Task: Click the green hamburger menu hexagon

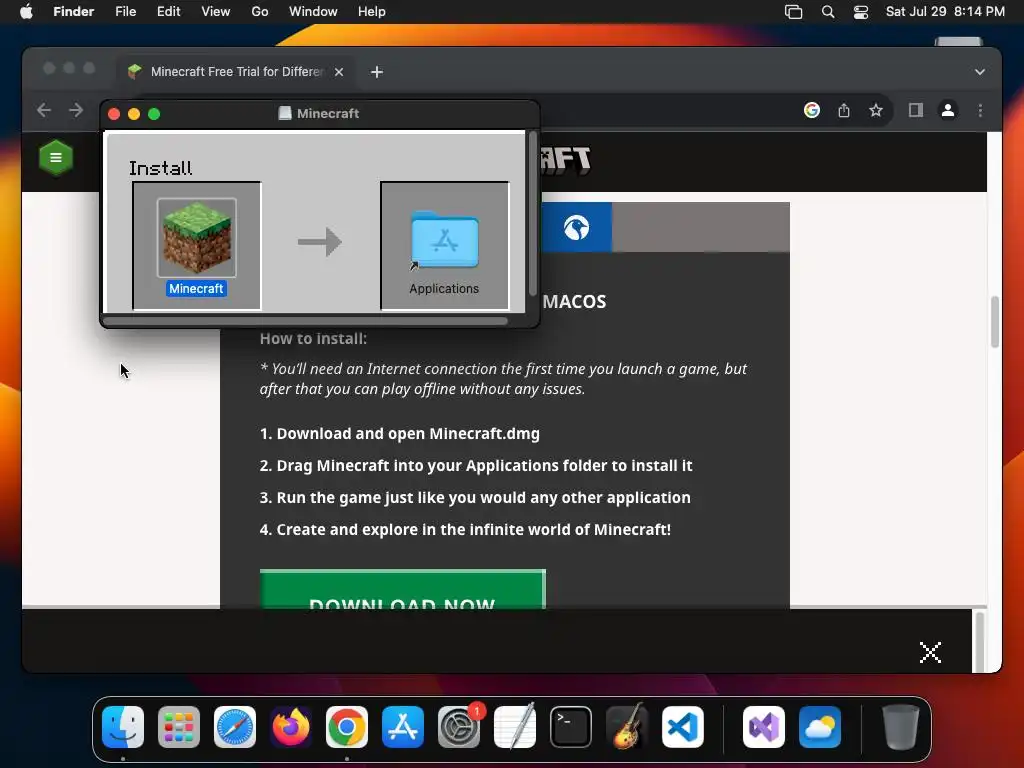Action: coord(56,157)
